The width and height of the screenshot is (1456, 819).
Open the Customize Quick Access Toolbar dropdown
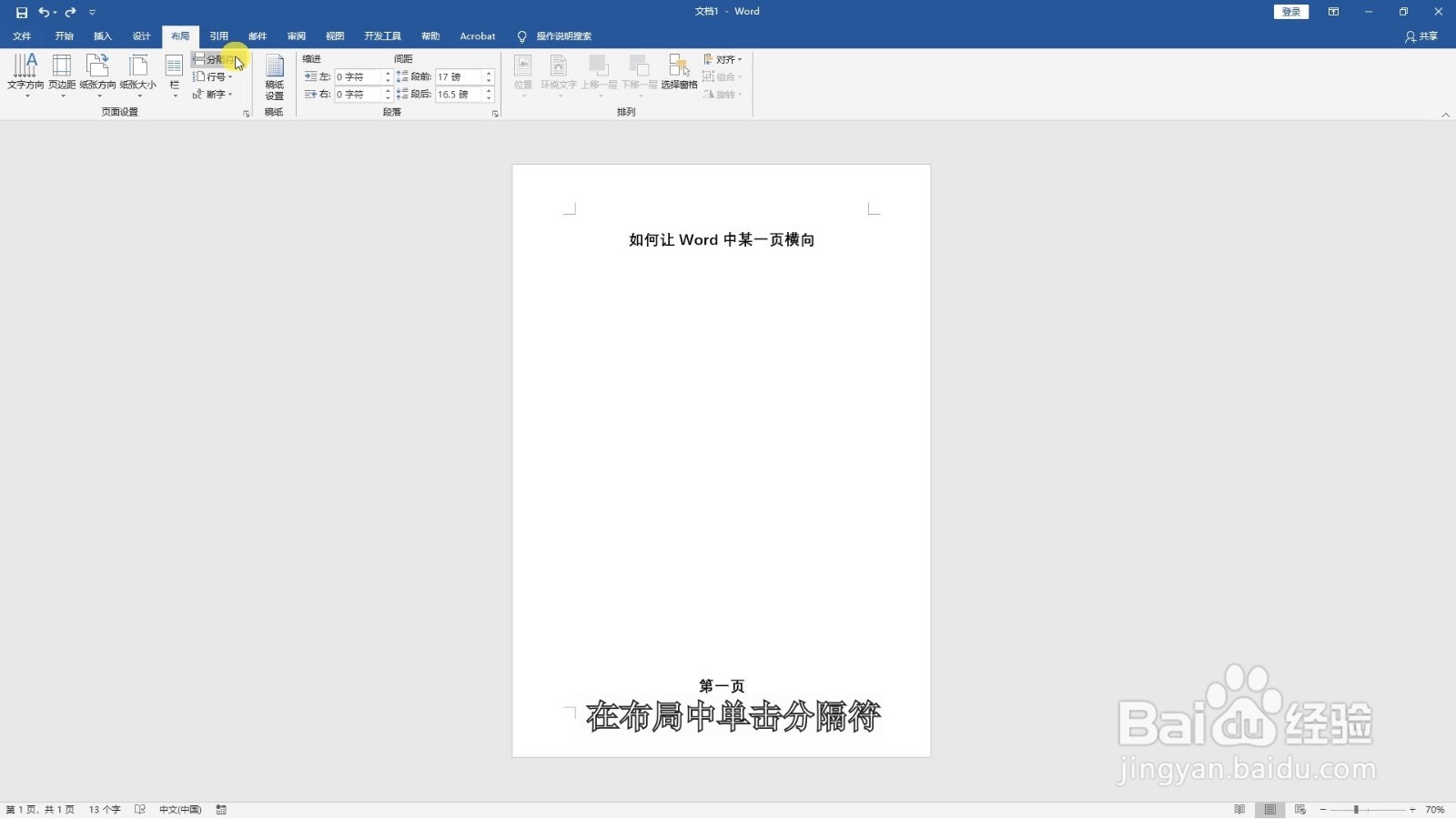[92, 12]
